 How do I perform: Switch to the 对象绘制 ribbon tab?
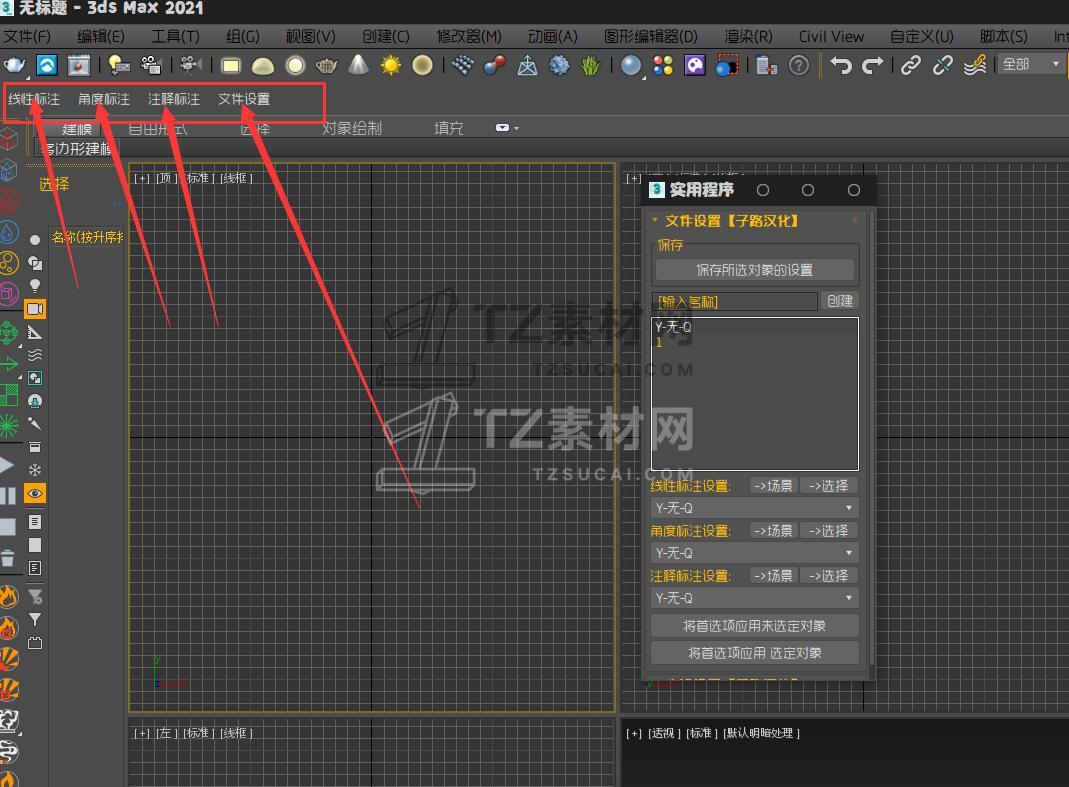coord(352,128)
